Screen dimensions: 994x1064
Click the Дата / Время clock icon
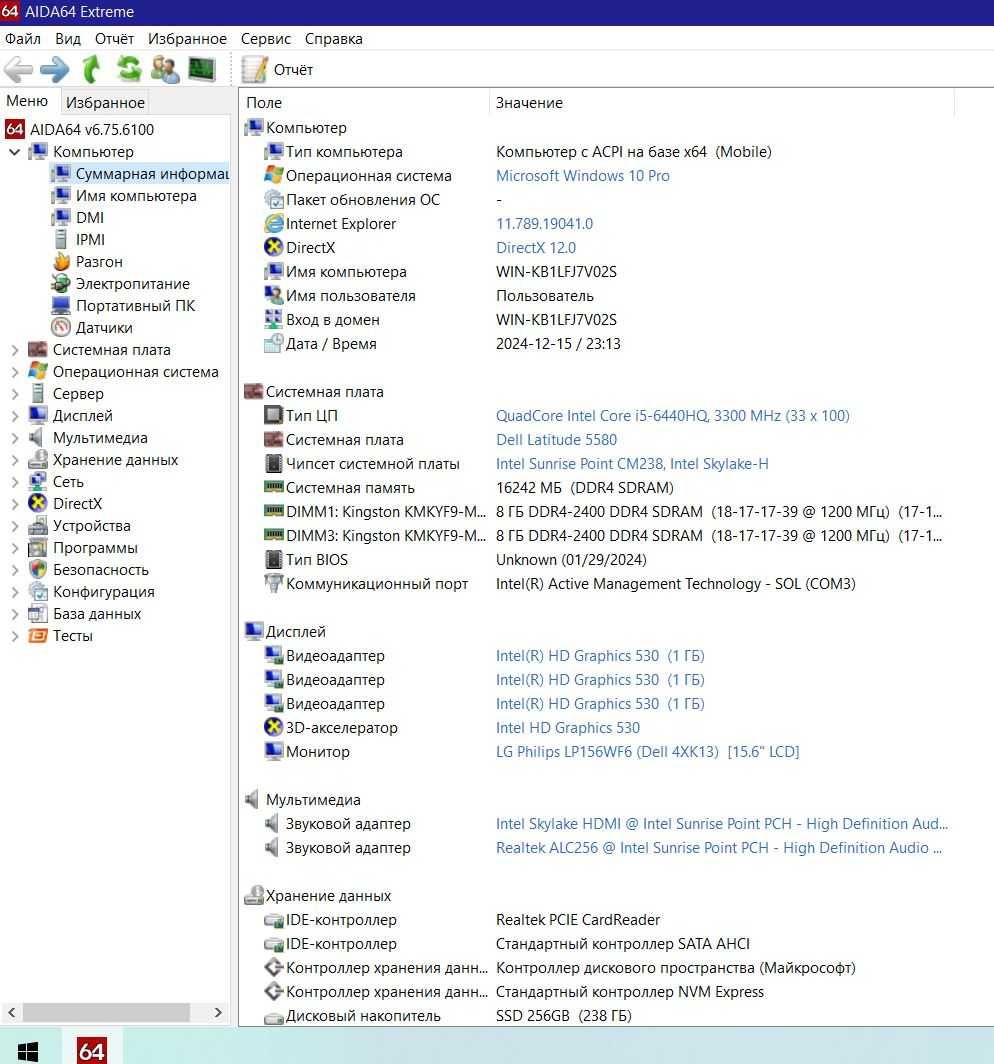[x=273, y=343]
